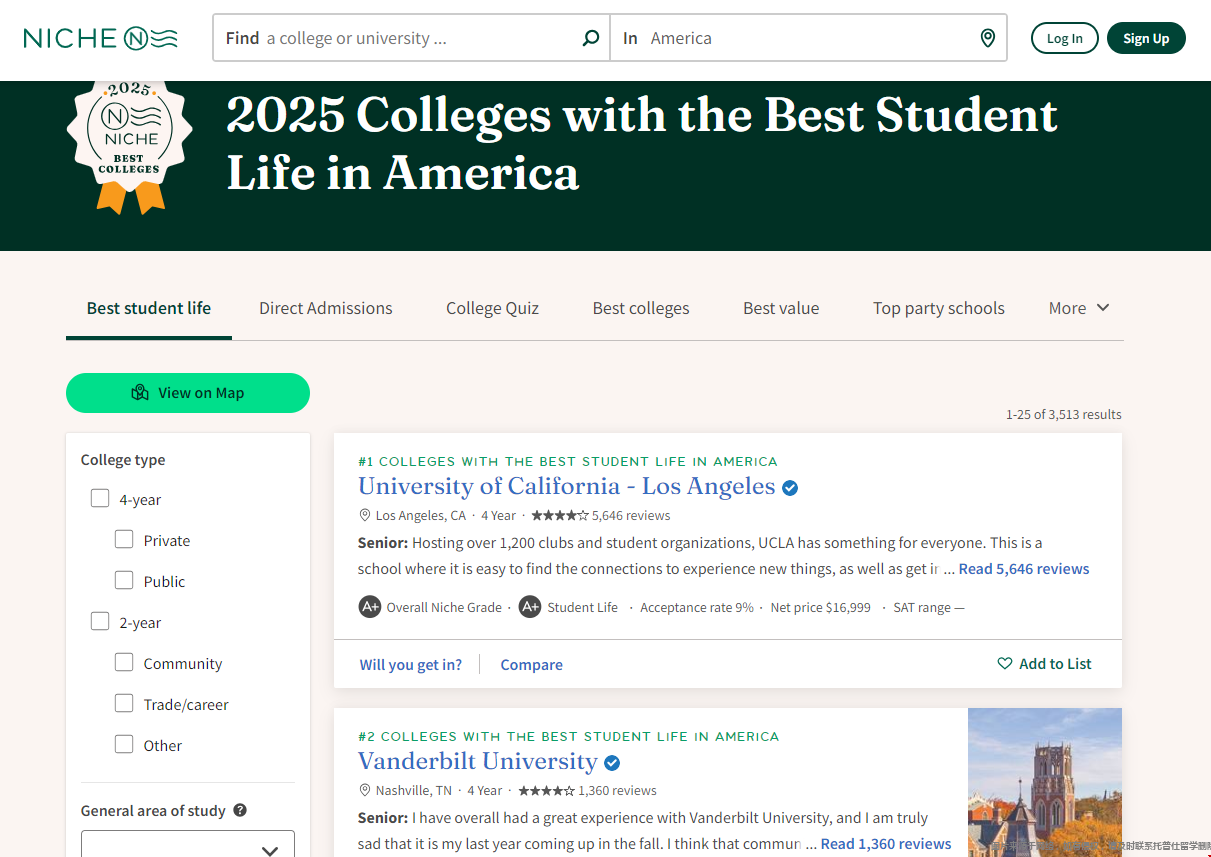
Task: Click the View on Map button
Action: [188, 393]
